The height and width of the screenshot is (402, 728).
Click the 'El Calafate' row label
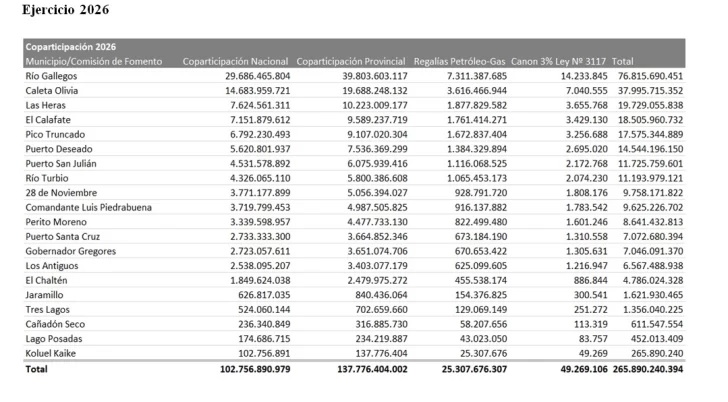coord(50,119)
